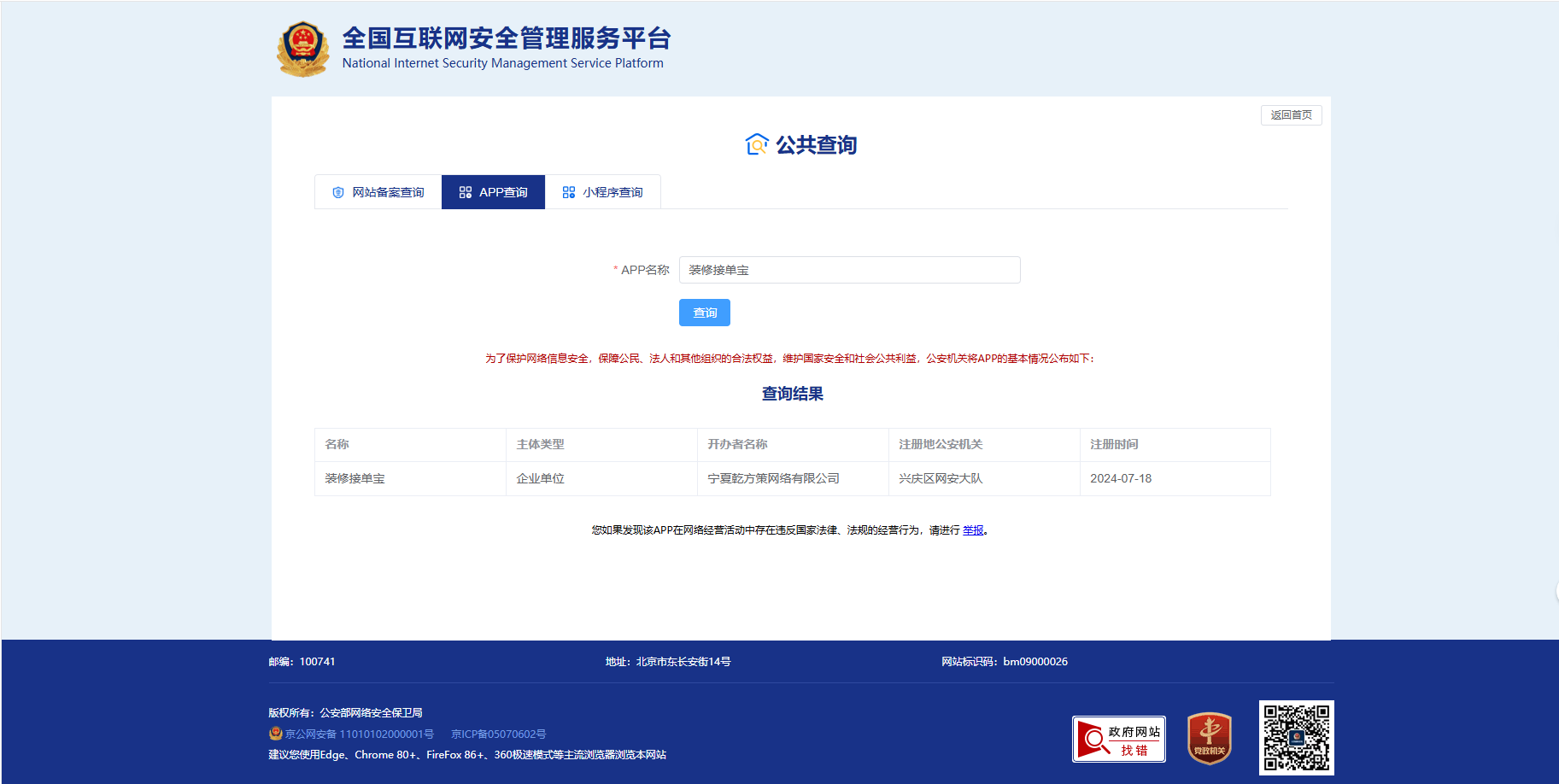The width and height of the screenshot is (1559, 784).
Task: Click the National Internet Security Management subtitle
Action: (502, 63)
